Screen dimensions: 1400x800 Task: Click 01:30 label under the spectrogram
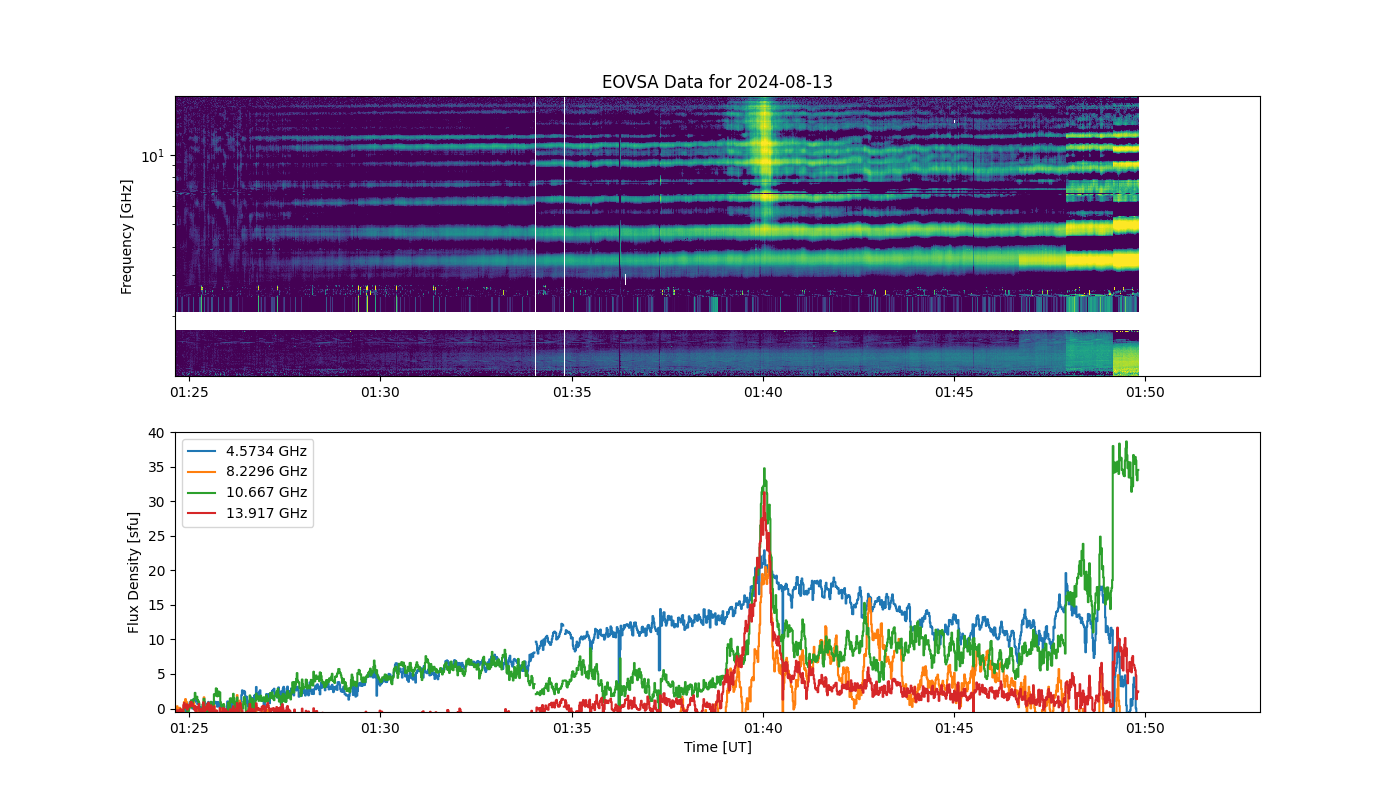click(x=380, y=393)
